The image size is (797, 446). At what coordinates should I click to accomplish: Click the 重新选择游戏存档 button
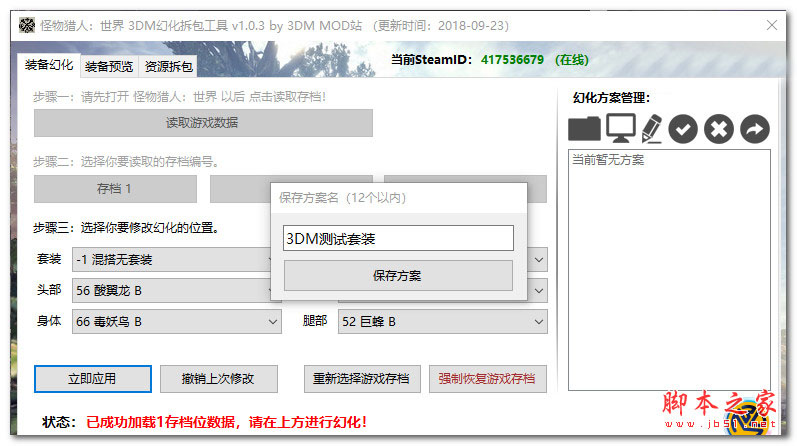click(362, 379)
